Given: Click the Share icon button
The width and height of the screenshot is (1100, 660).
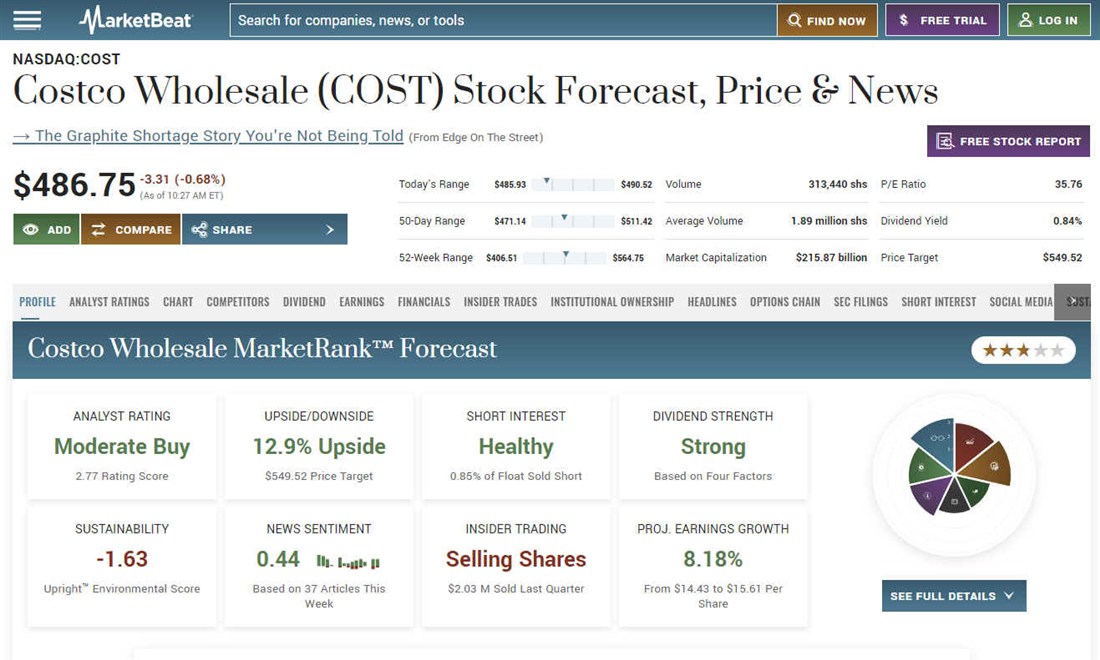Looking at the screenshot, I should click(x=222, y=229).
